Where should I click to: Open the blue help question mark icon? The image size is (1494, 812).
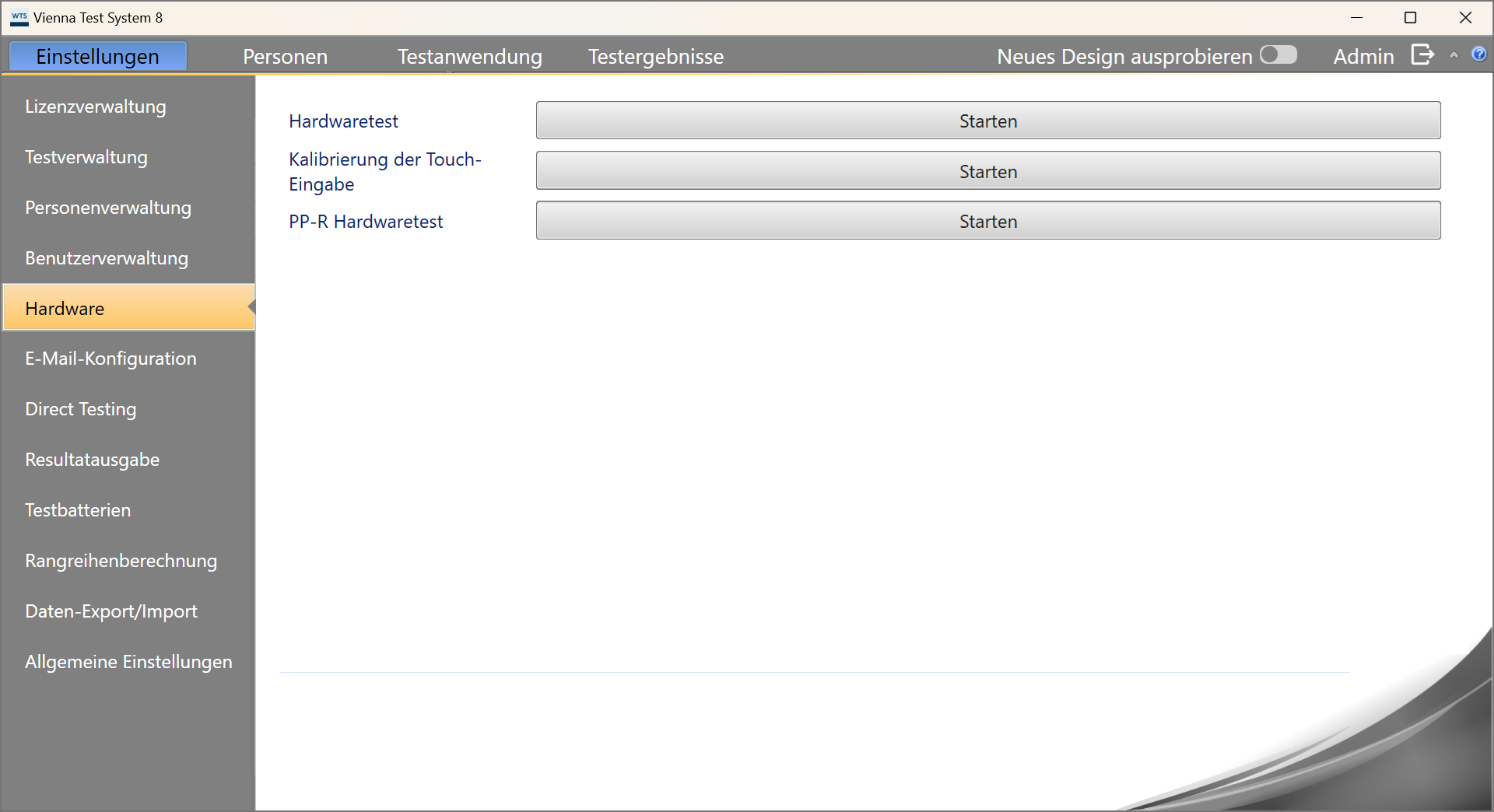tap(1478, 54)
